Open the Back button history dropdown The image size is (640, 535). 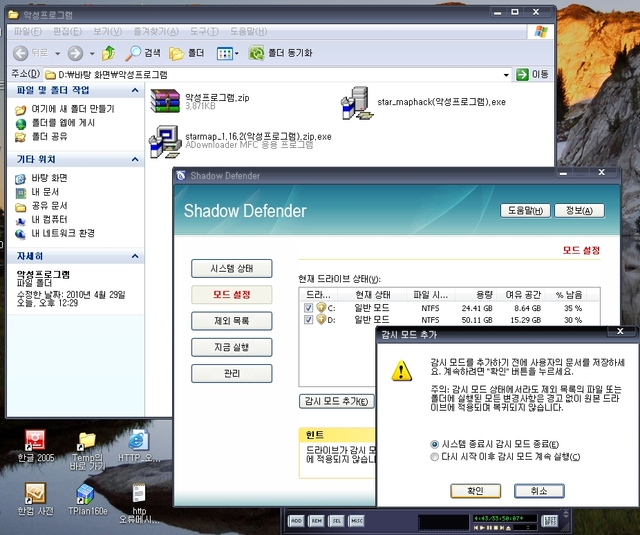tap(58, 53)
